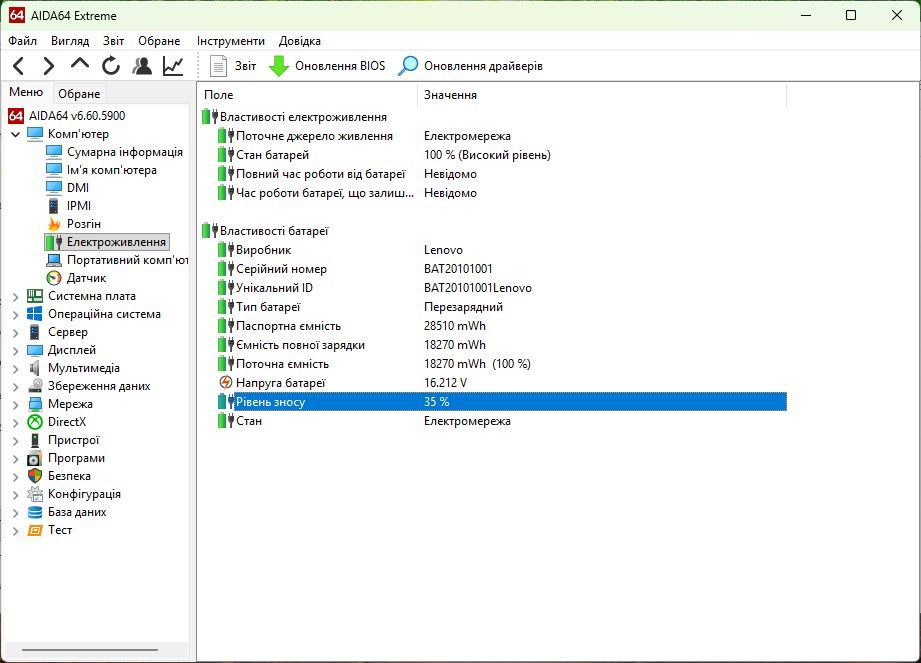Click the DirectX Xbox logo icon
This screenshot has height=663, width=921.
(x=35, y=422)
